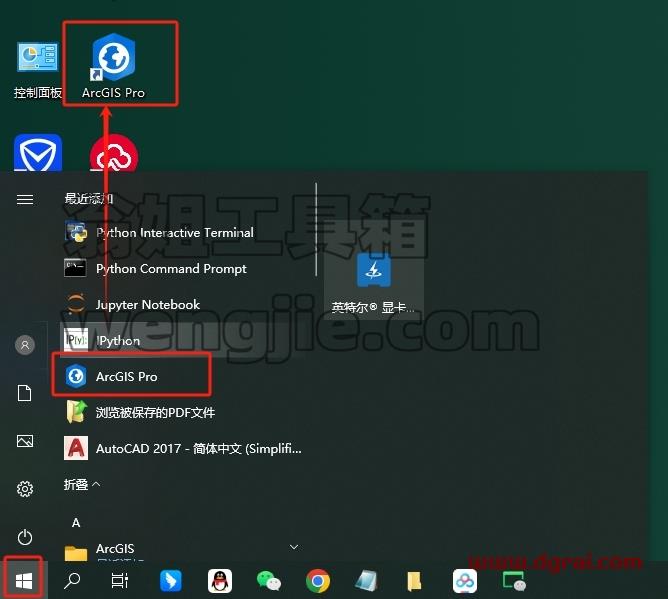Open Task View from the taskbar
The image size is (668, 599).
pyautogui.click(x=120, y=581)
